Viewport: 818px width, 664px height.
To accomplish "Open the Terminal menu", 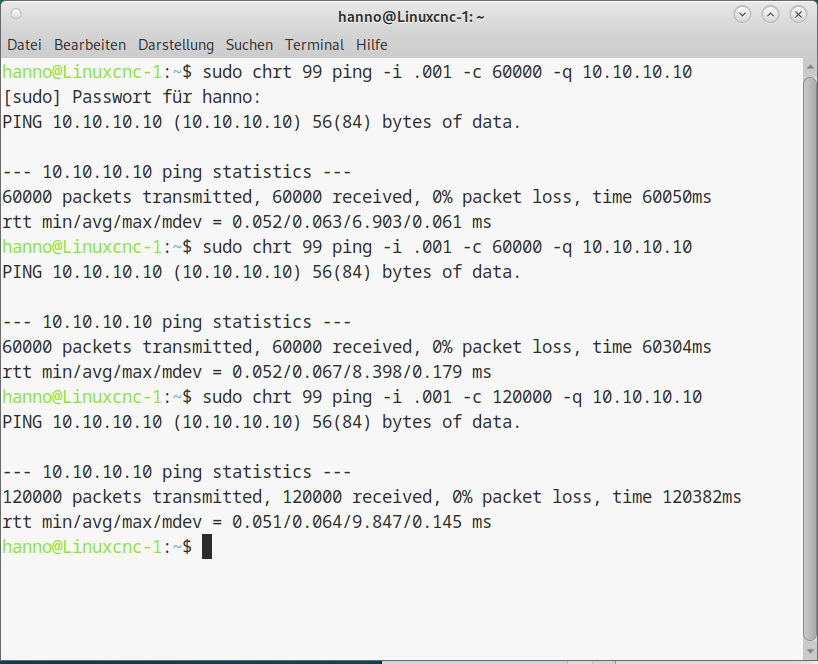I will (x=314, y=45).
